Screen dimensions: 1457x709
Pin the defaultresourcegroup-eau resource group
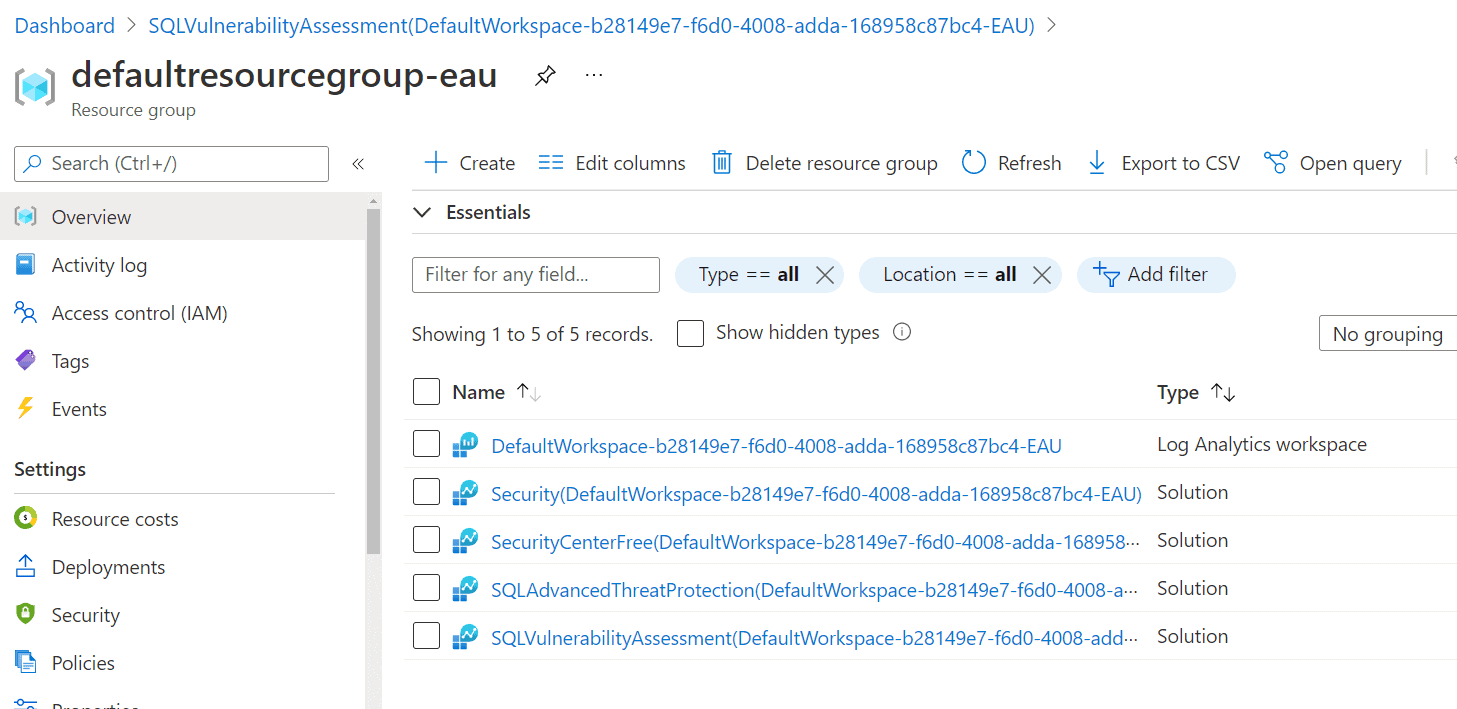tap(545, 76)
